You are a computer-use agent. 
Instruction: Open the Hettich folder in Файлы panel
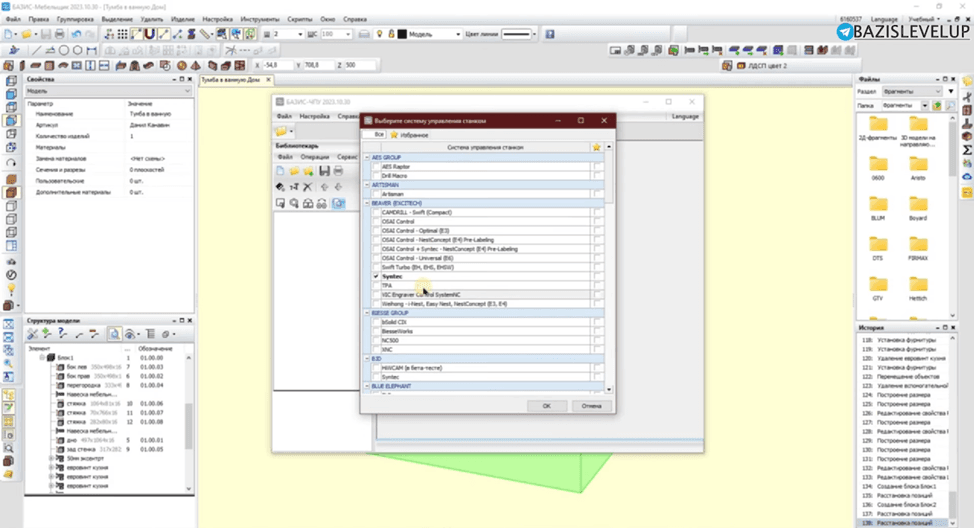[918, 288]
